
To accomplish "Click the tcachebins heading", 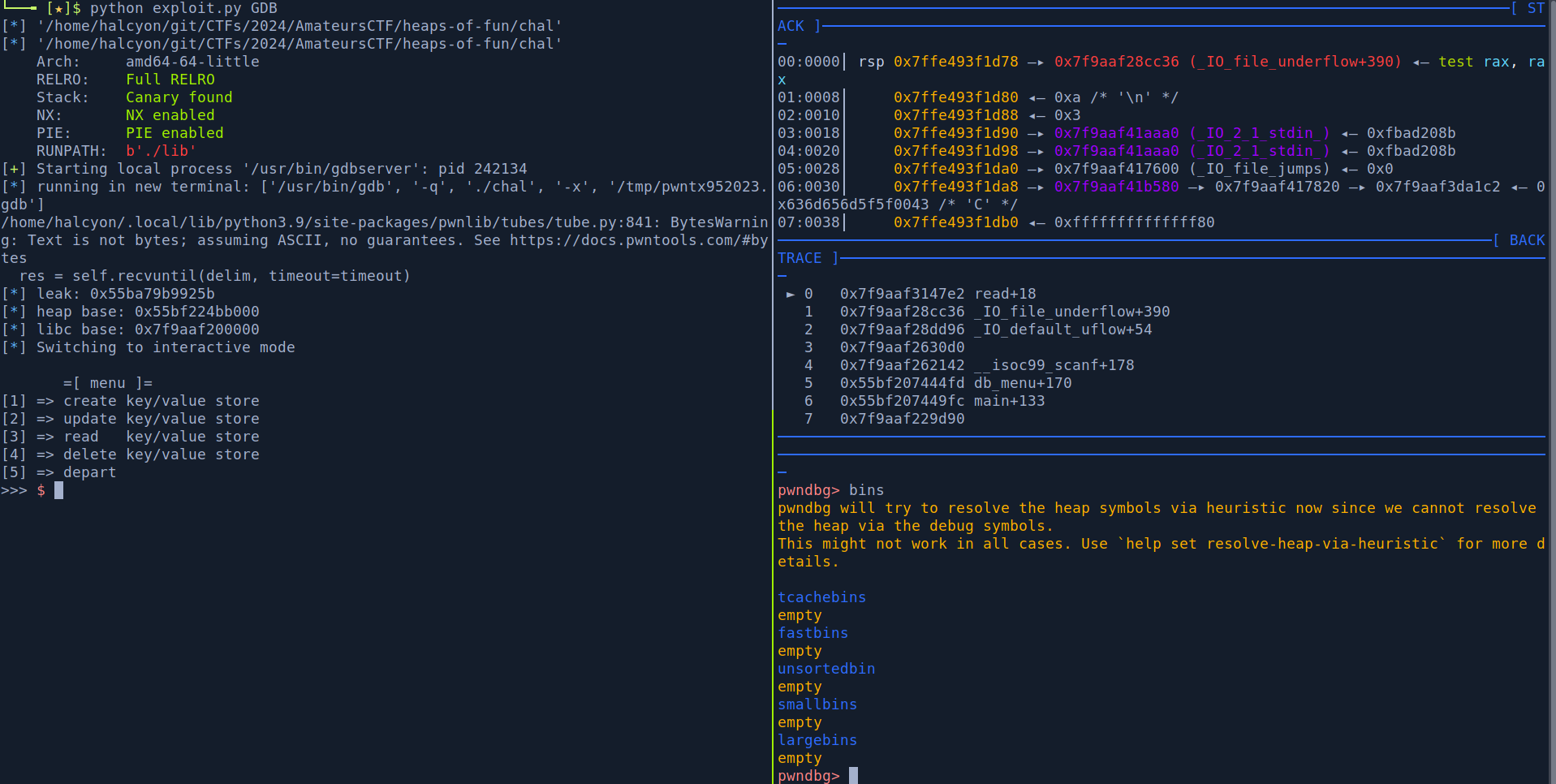I will pyautogui.click(x=821, y=597).
